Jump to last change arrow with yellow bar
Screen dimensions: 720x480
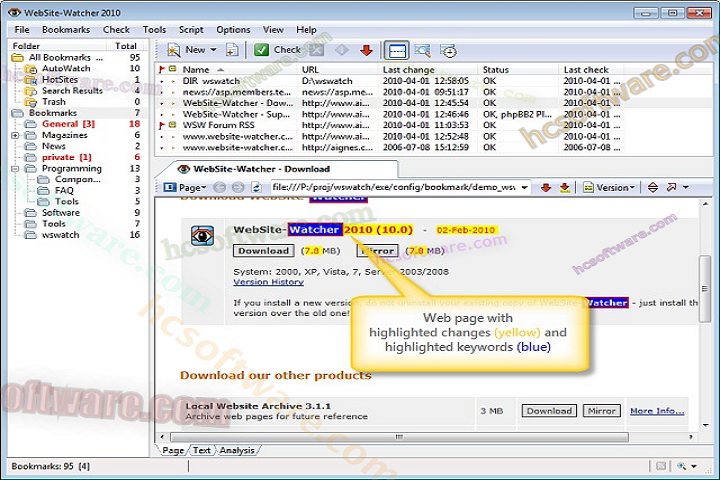[565, 187]
